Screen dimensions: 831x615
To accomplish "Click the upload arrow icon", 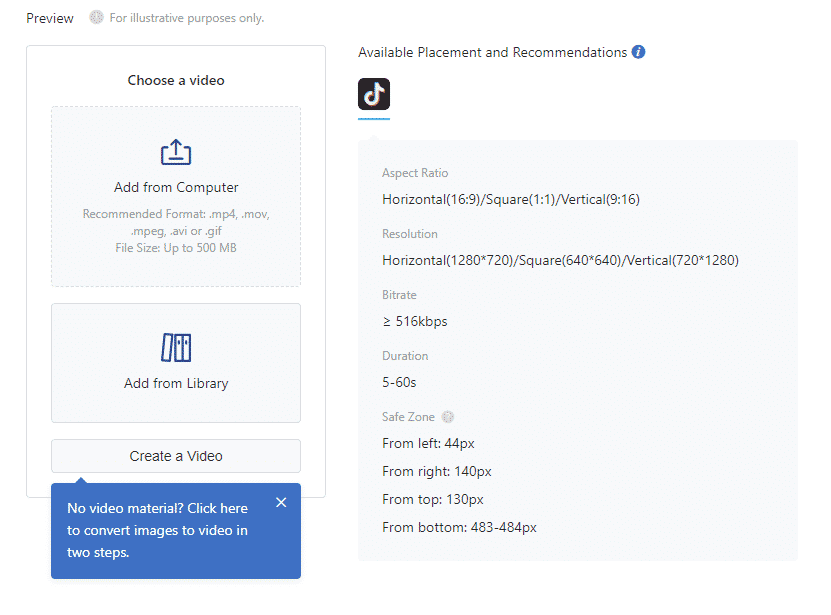I will point(176,152).
